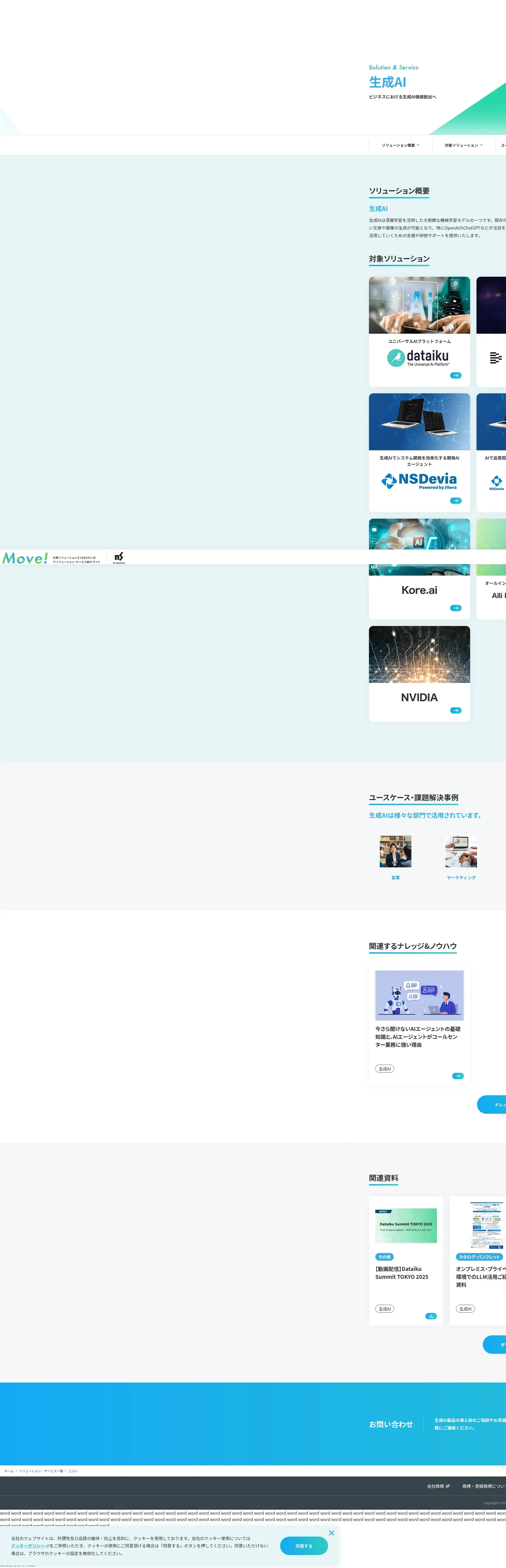Select the 営業 use case thumbnail
The image size is (506, 1568).
pyautogui.click(x=395, y=851)
